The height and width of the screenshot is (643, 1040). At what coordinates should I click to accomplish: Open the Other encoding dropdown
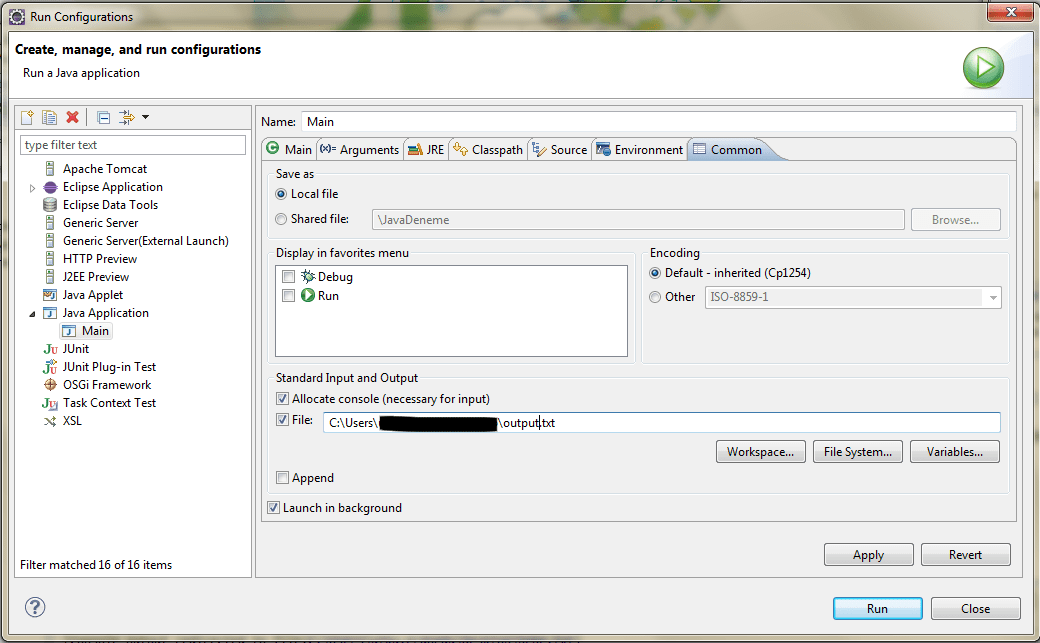coord(993,297)
